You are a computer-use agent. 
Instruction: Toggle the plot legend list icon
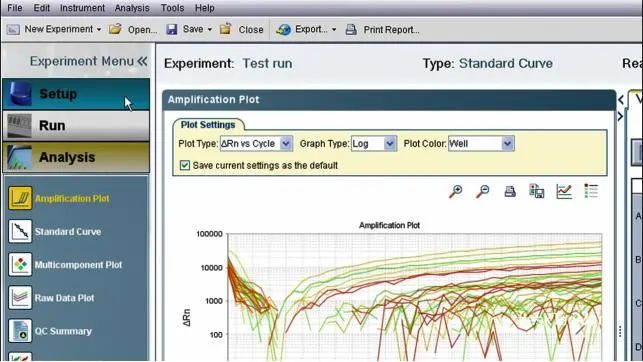591,191
